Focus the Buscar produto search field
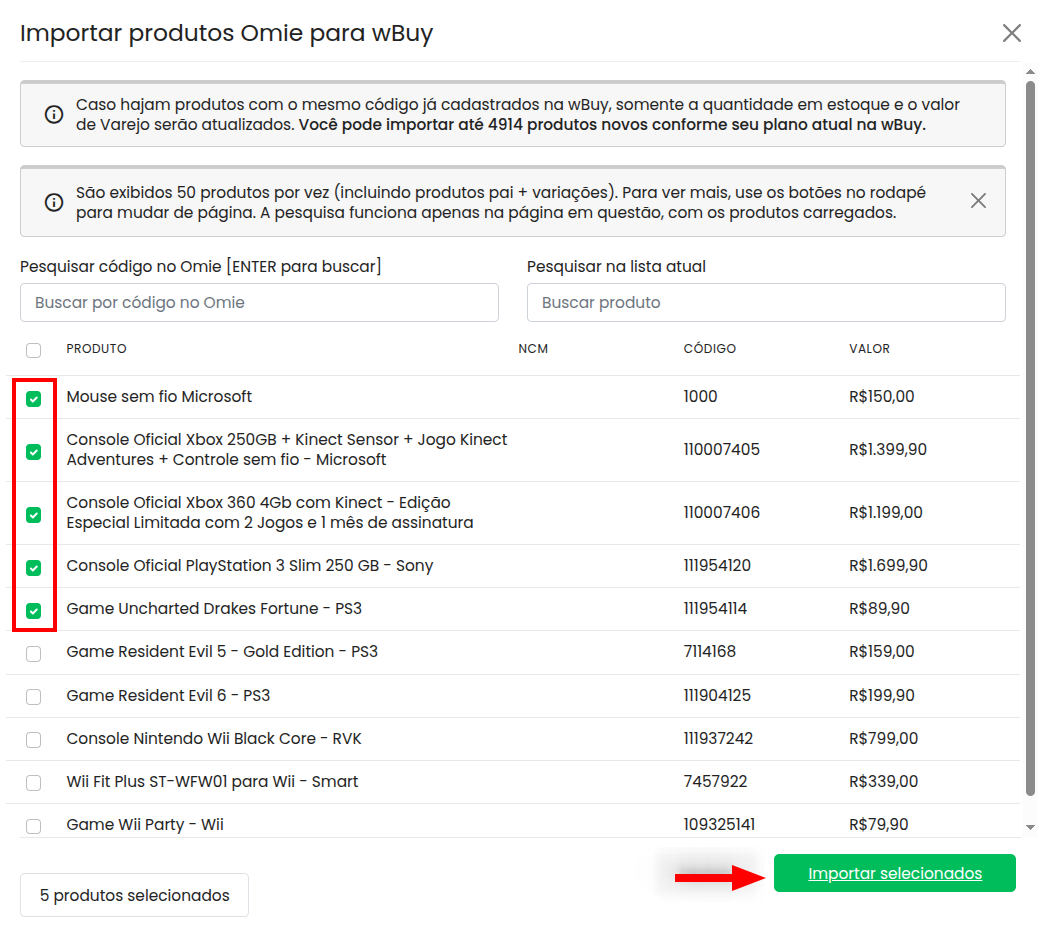The image size is (1044, 925). click(x=765, y=302)
